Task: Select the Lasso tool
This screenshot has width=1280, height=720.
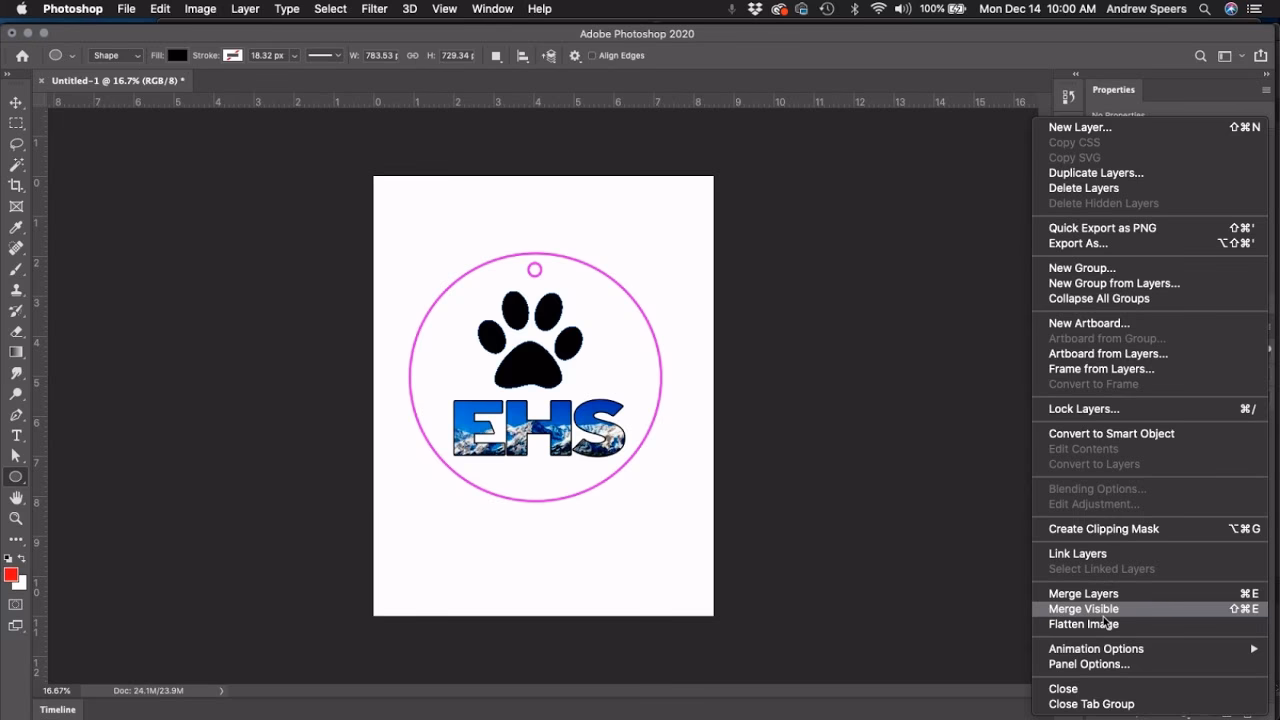Action: [x=16, y=144]
